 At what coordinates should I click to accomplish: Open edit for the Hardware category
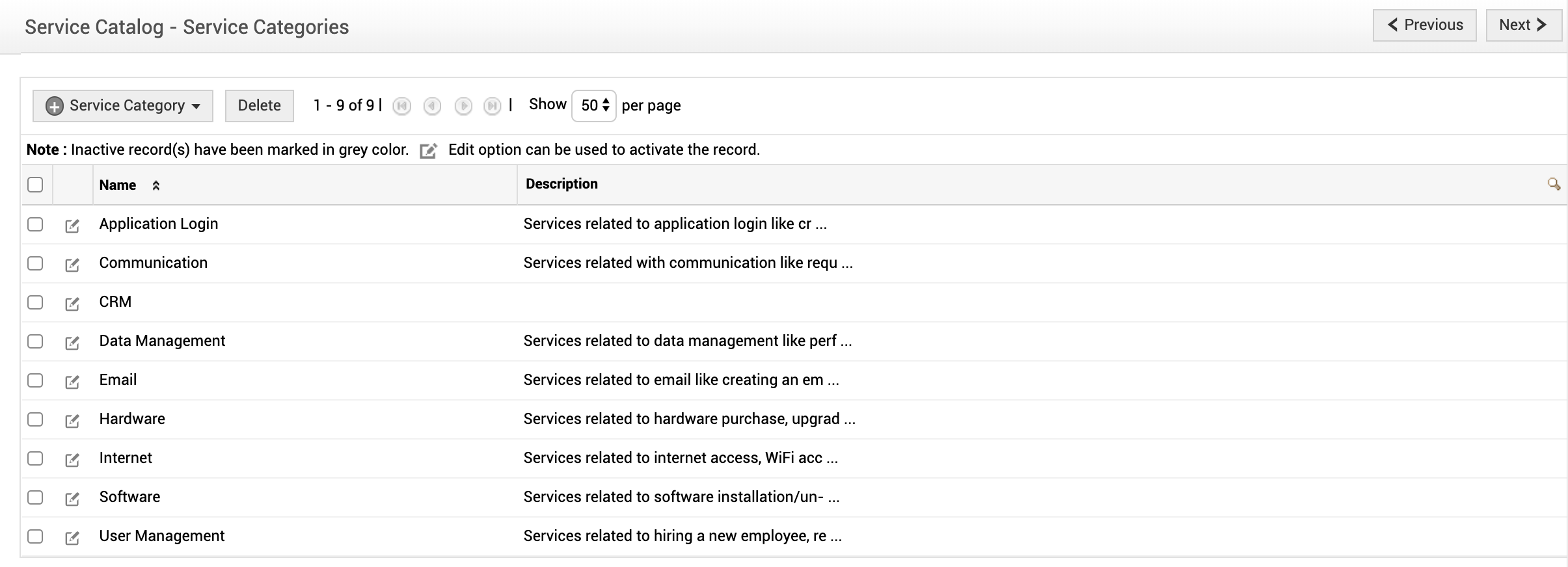(72, 421)
